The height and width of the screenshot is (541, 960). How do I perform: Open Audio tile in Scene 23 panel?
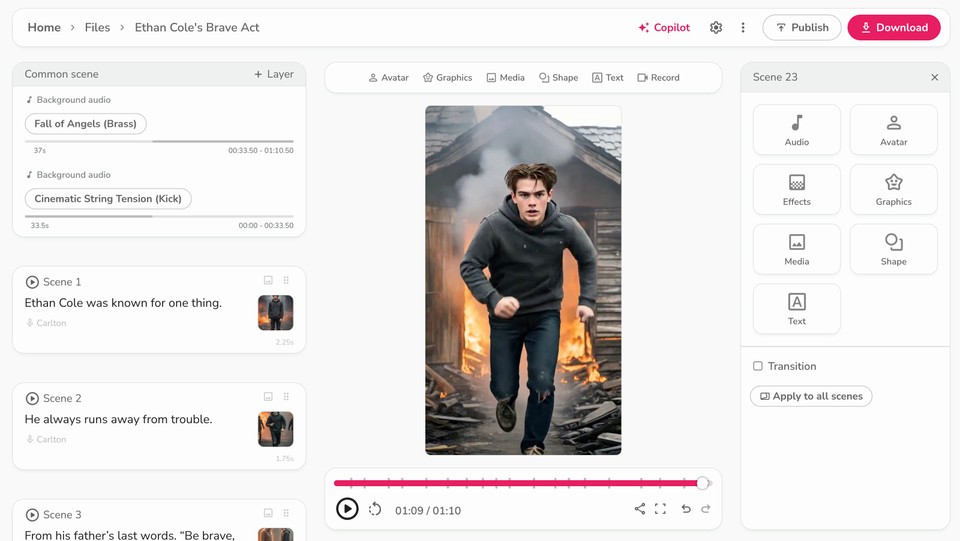point(797,130)
